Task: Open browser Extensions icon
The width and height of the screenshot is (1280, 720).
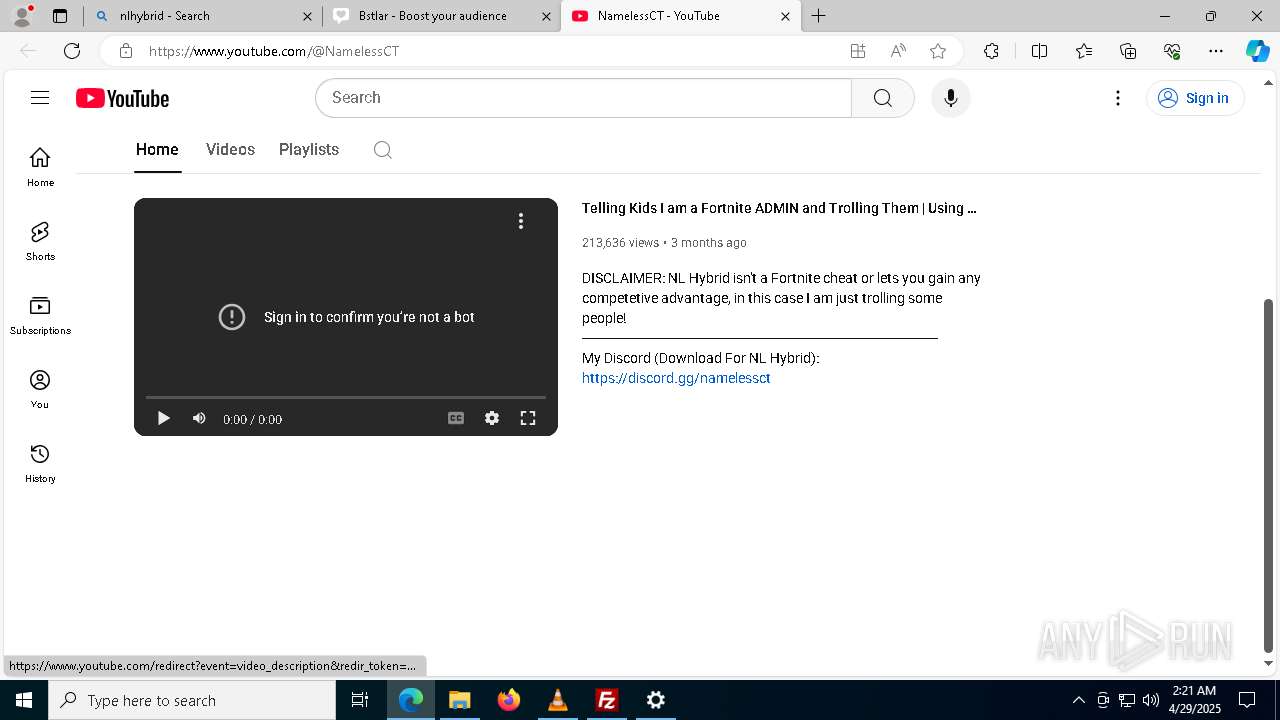Action: coord(991,51)
